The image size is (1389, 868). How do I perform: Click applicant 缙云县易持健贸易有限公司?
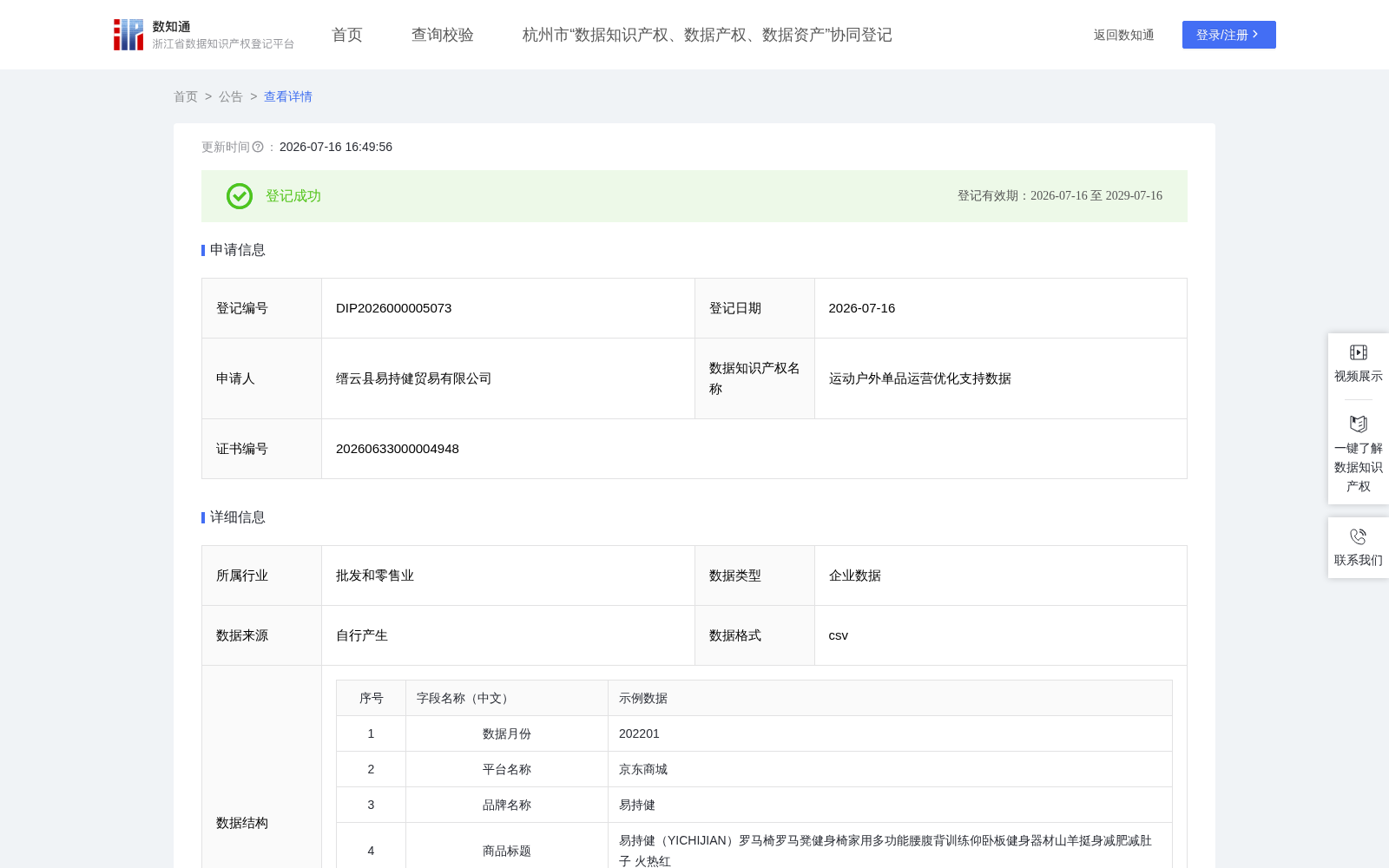(x=414, y=378)
